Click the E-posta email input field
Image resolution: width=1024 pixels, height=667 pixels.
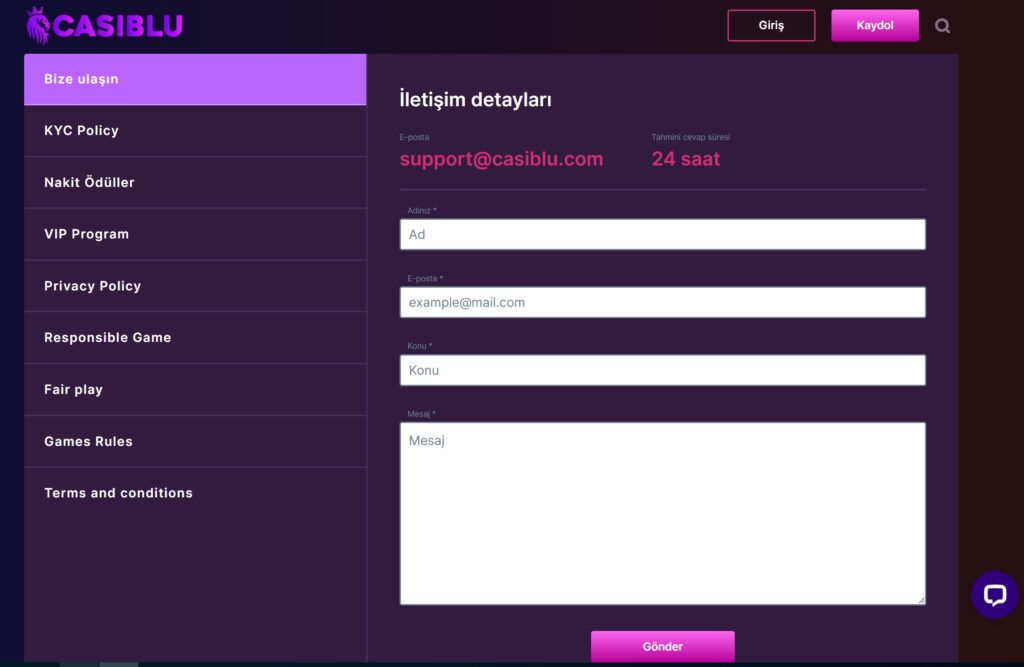[662, 302]
